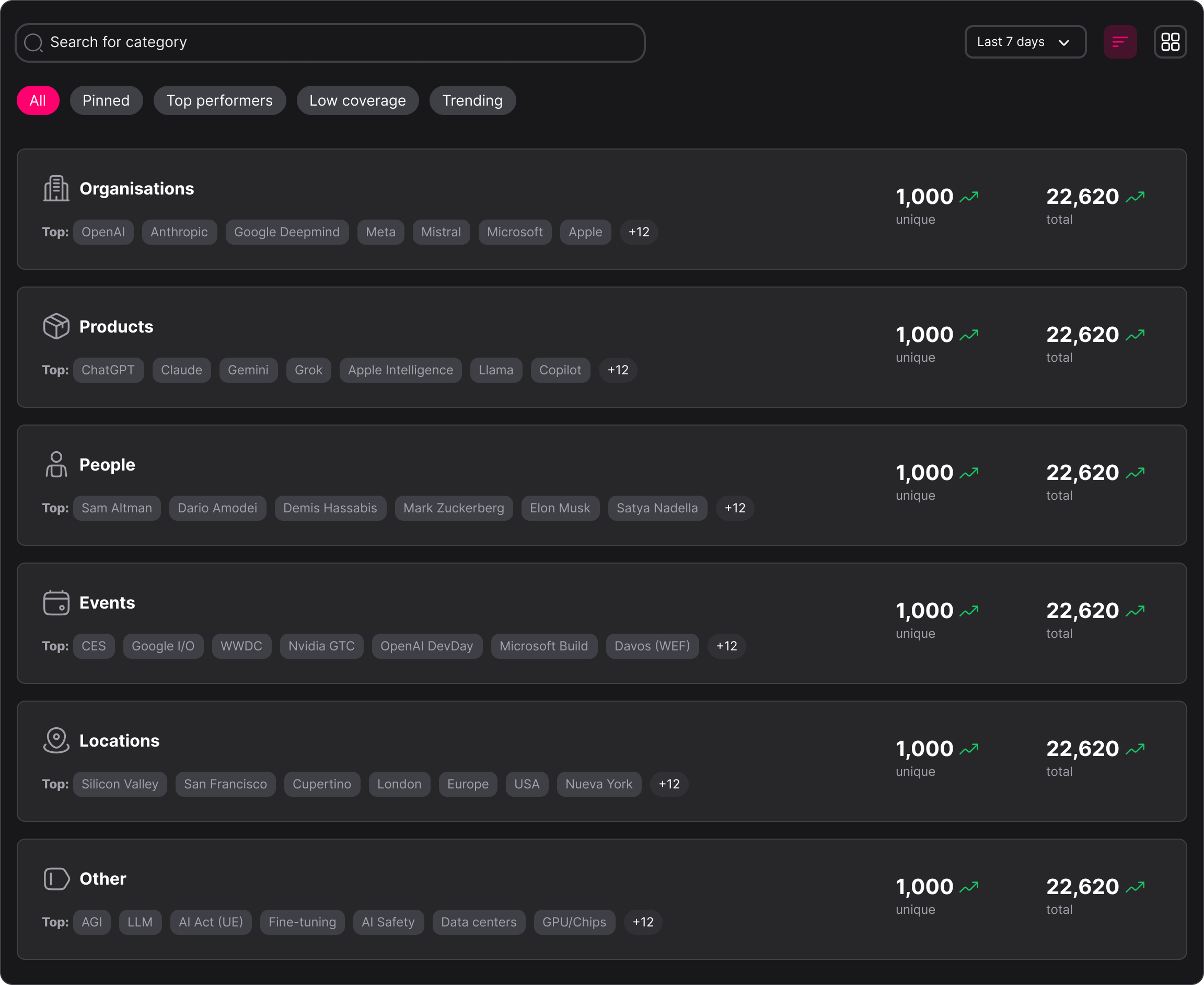Open the OpenAI DevDay tag

click(427, 646)
